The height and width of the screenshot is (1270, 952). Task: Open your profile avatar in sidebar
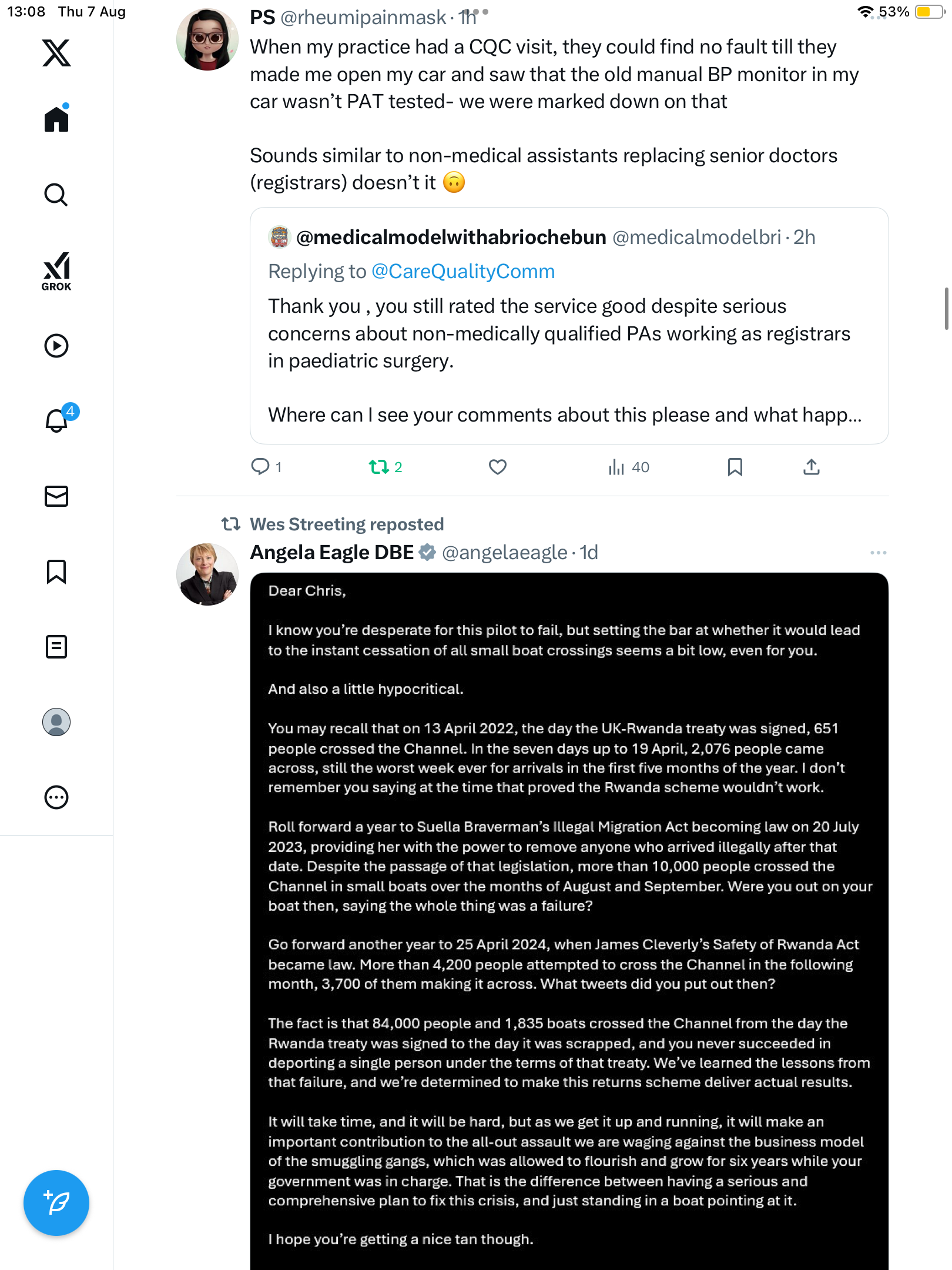coord(56,722)
